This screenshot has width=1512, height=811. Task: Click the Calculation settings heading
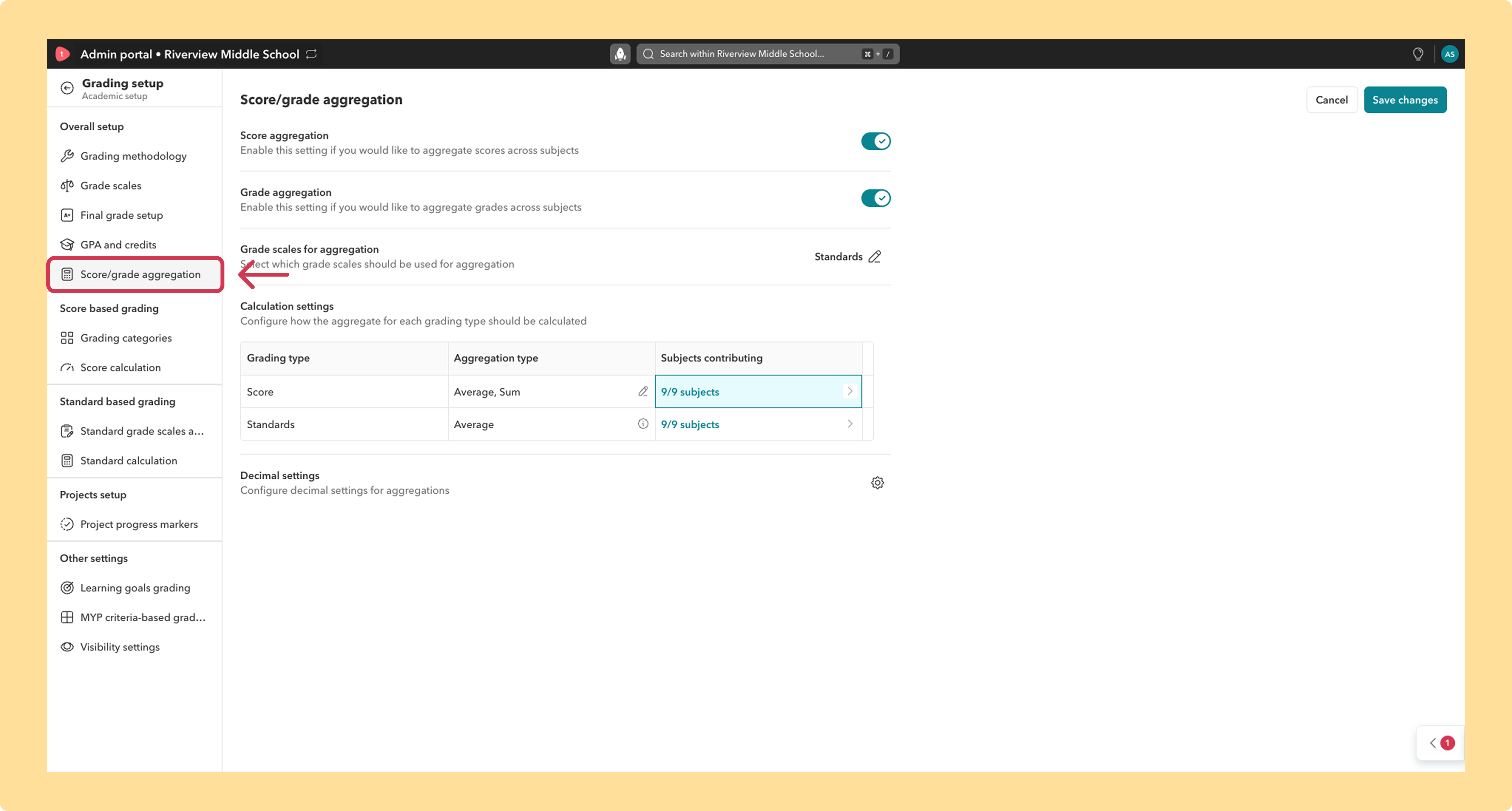tap(286, 306)
